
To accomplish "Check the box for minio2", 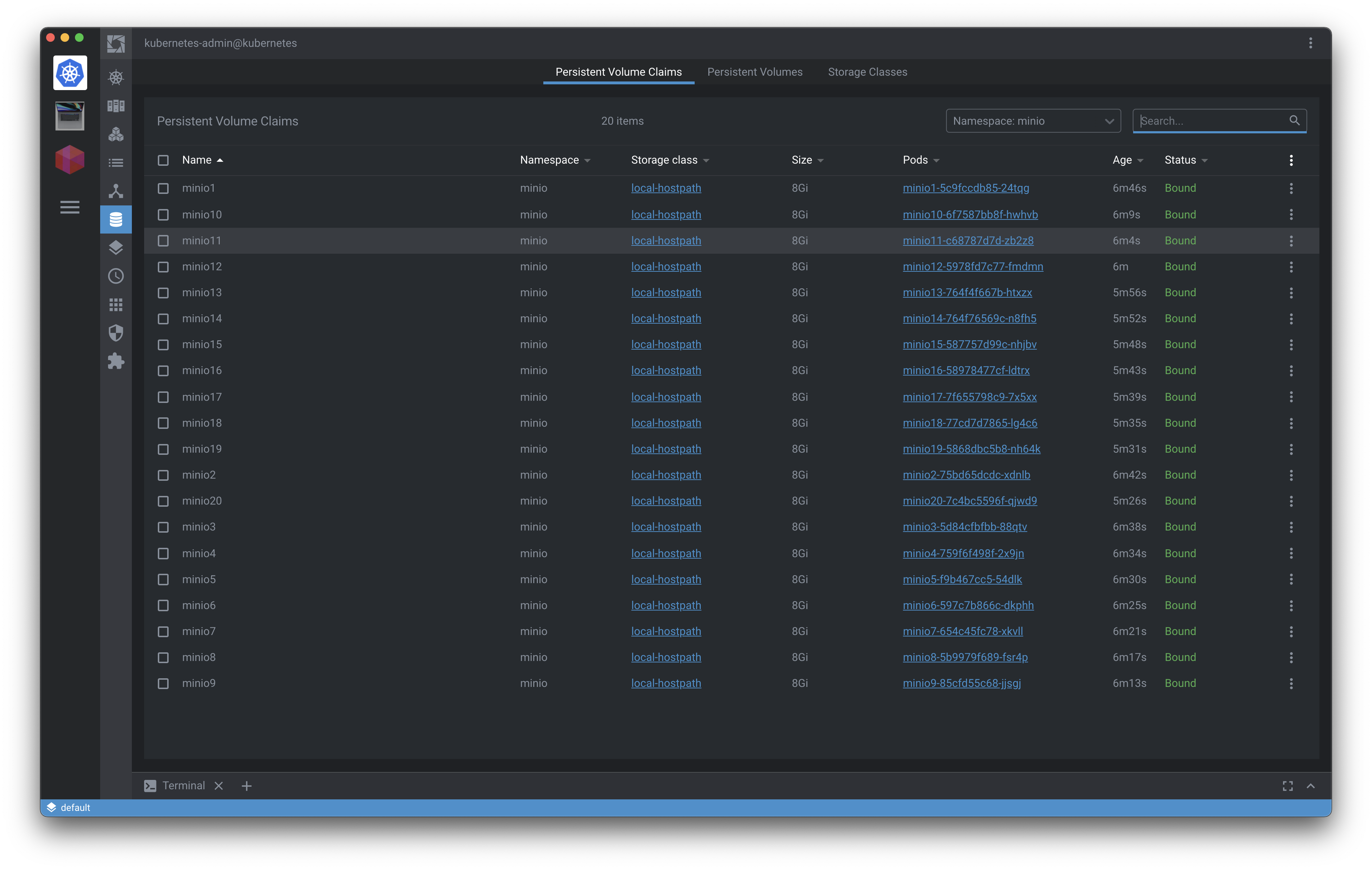I will pyautogui.click(x=163, y=475).
